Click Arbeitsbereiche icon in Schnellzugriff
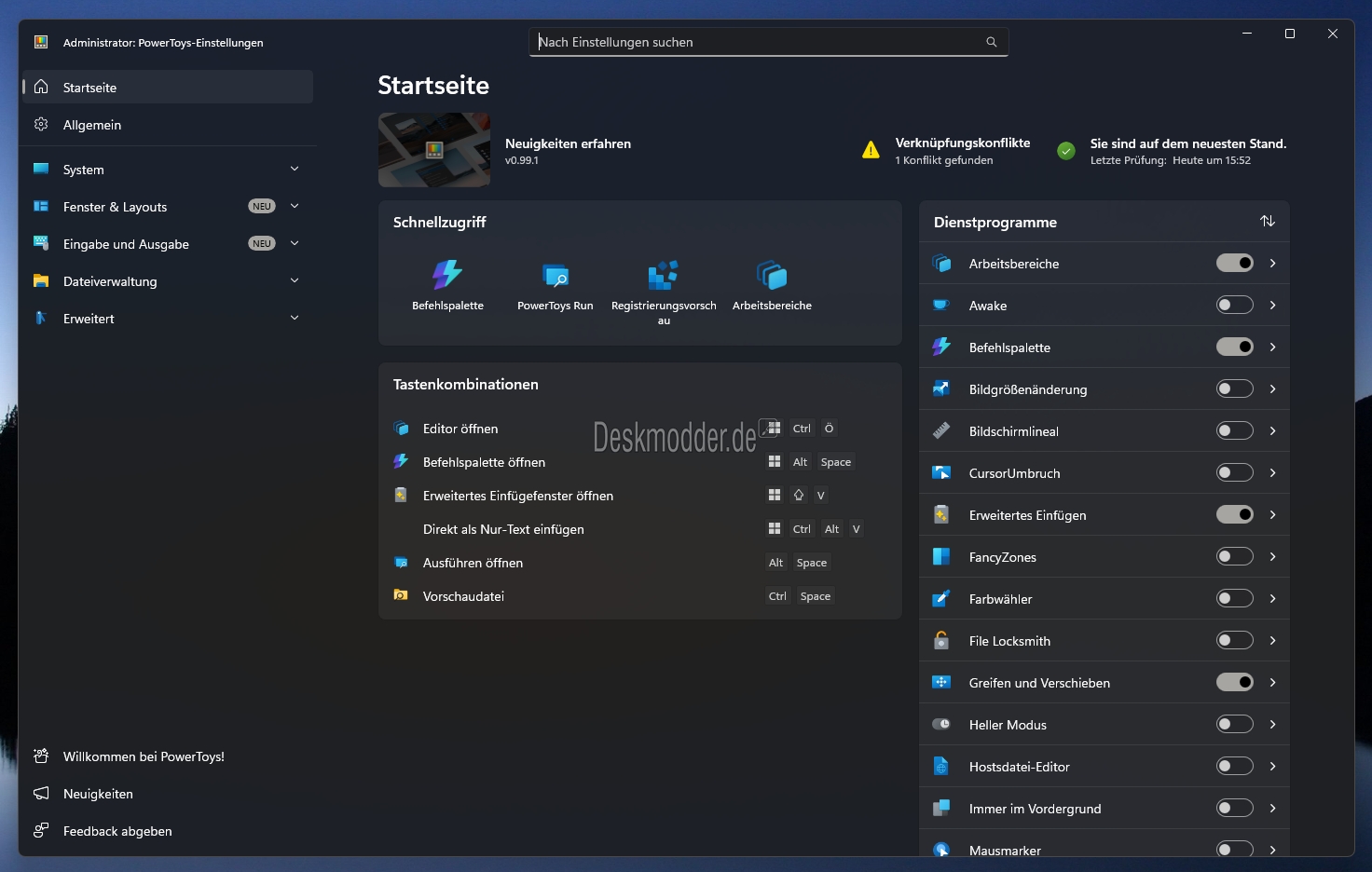 point(772,276)
